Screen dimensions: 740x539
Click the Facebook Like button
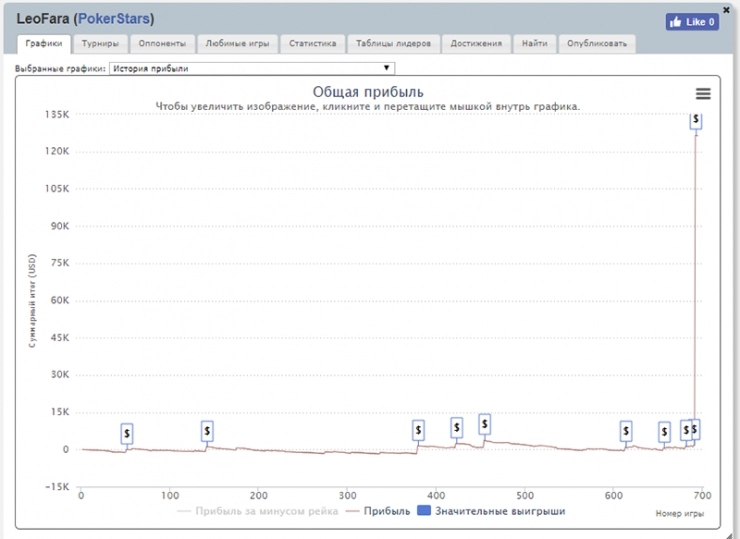click(692, 21)
